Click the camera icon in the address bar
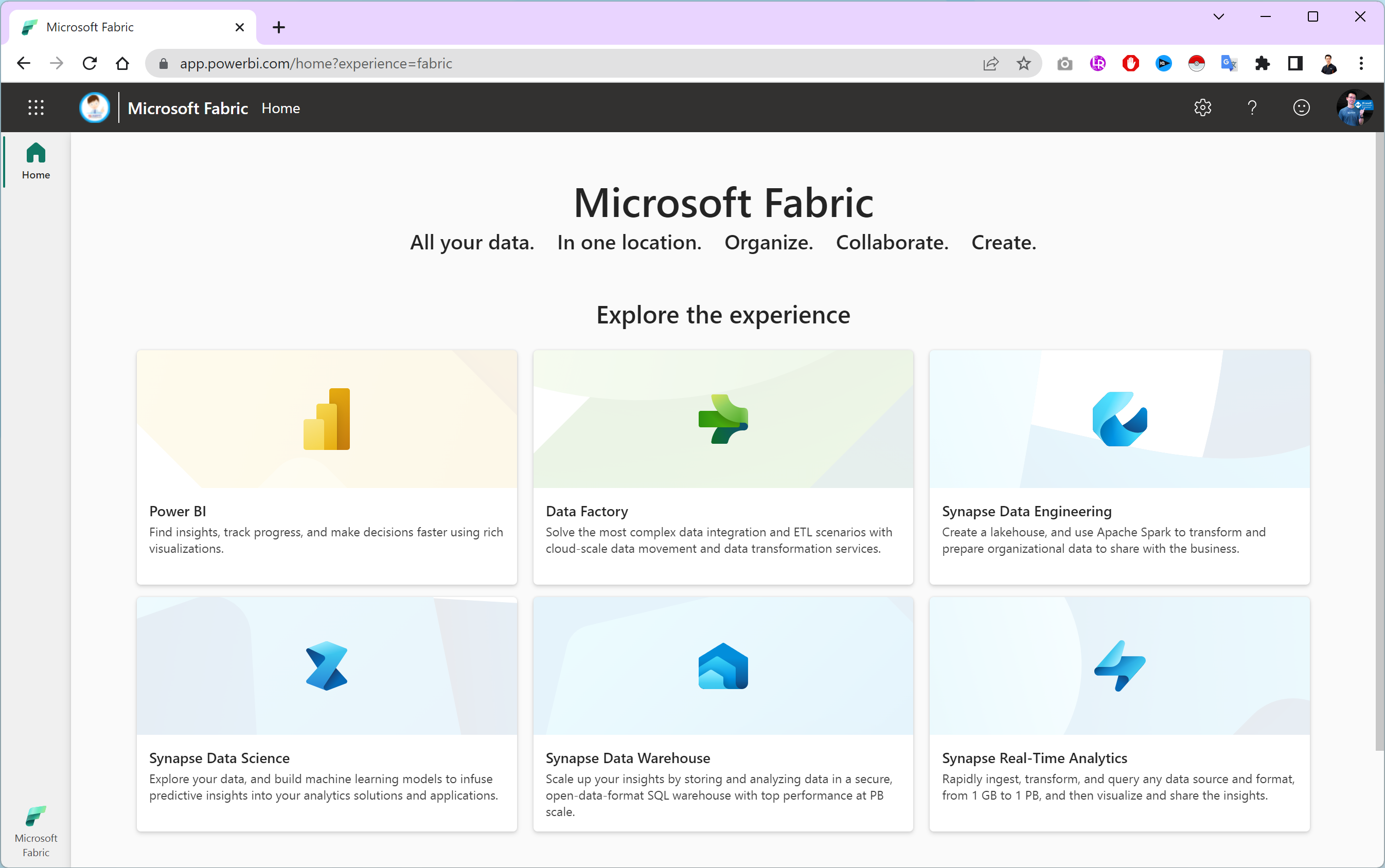The width and height of the screenshot is (1385, 868). pos(1064,63)
